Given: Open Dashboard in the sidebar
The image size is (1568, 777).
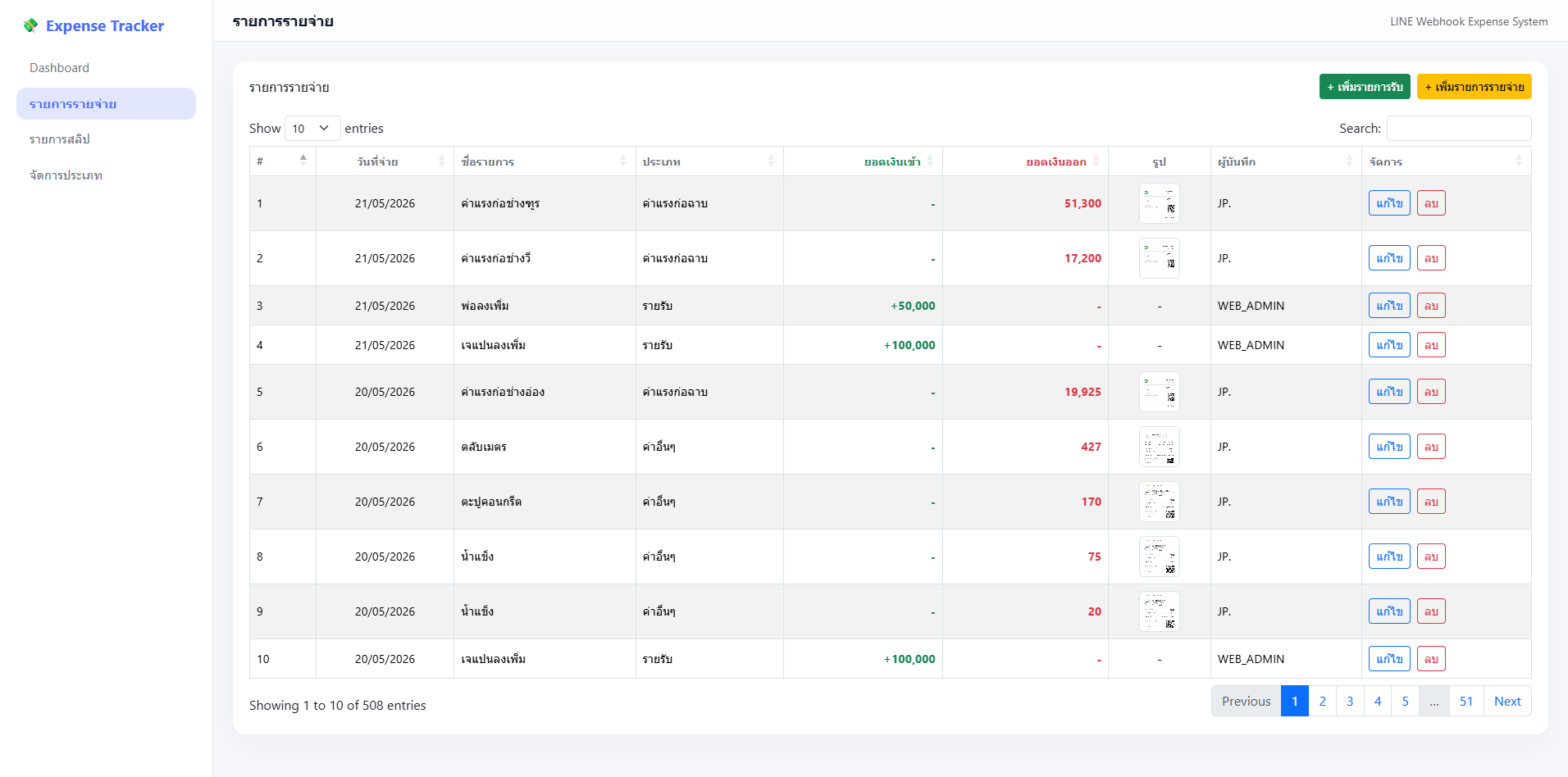Looking at the screenshot, I should [59, 68].
